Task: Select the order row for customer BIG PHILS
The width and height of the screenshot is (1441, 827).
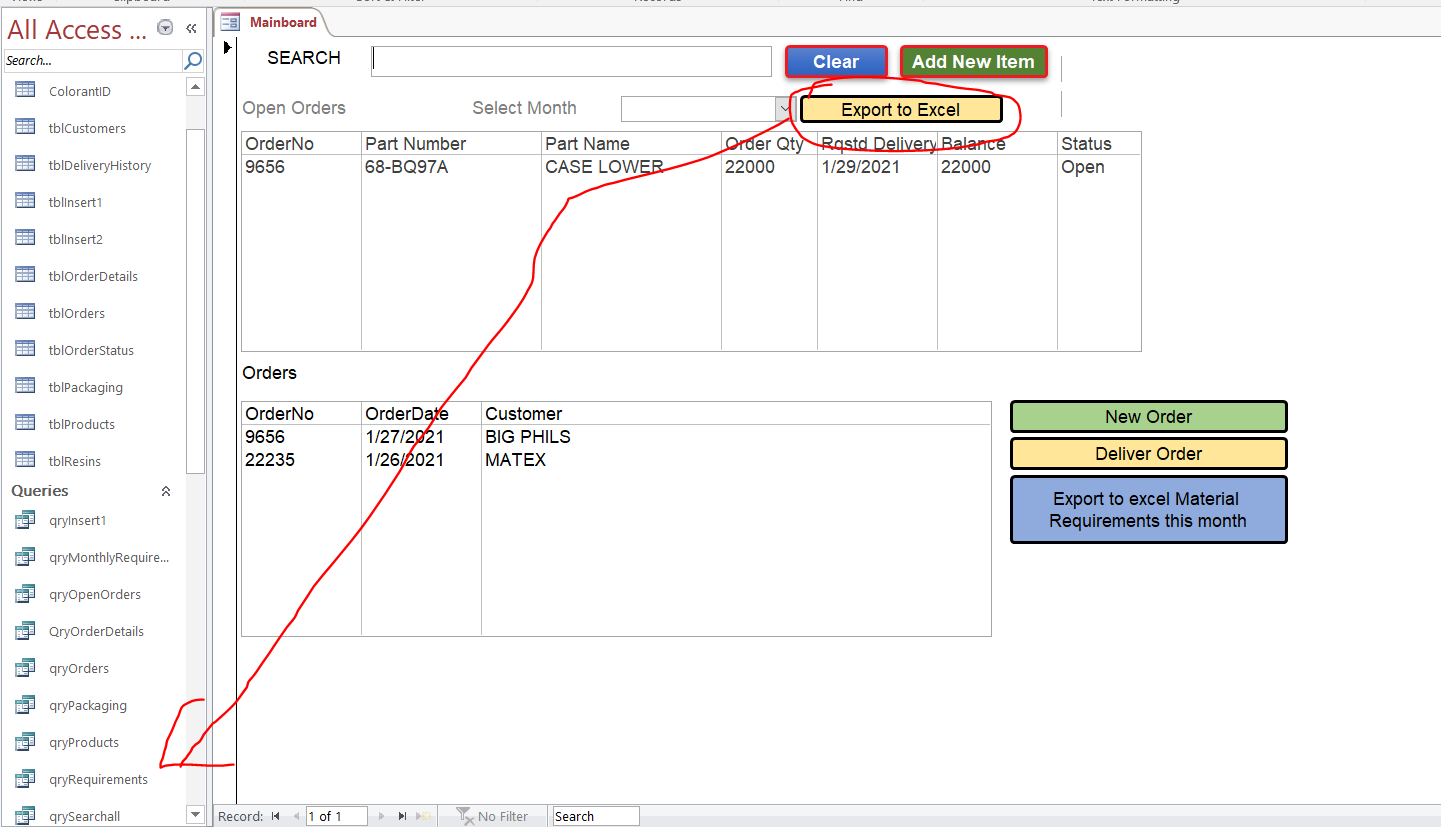Action: click(x=616, y=437)
